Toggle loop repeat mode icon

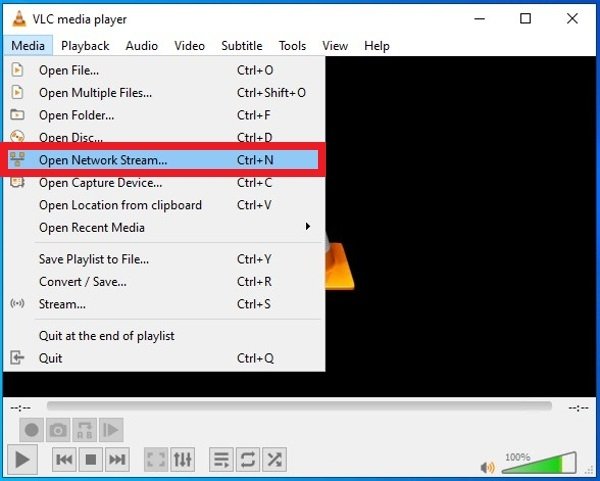pos(248,459)
